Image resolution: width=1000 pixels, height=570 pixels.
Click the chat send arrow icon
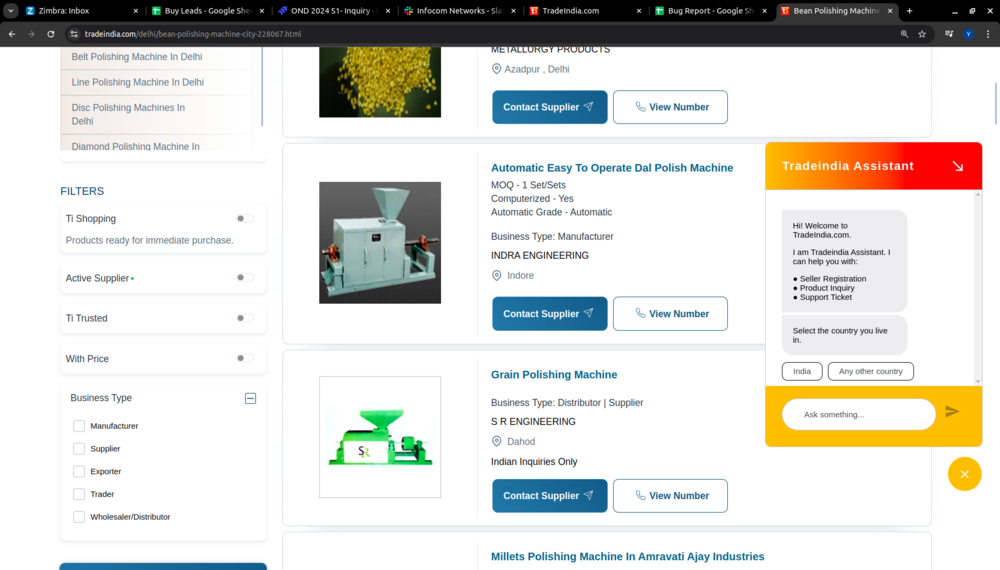tap(951, 412)
